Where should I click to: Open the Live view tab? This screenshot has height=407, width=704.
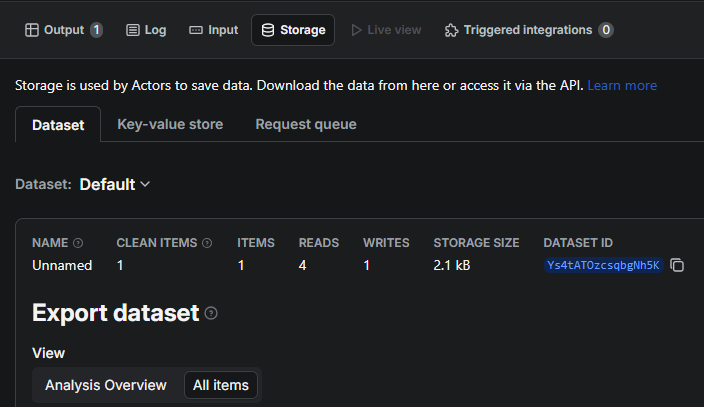tap(386, 30)
